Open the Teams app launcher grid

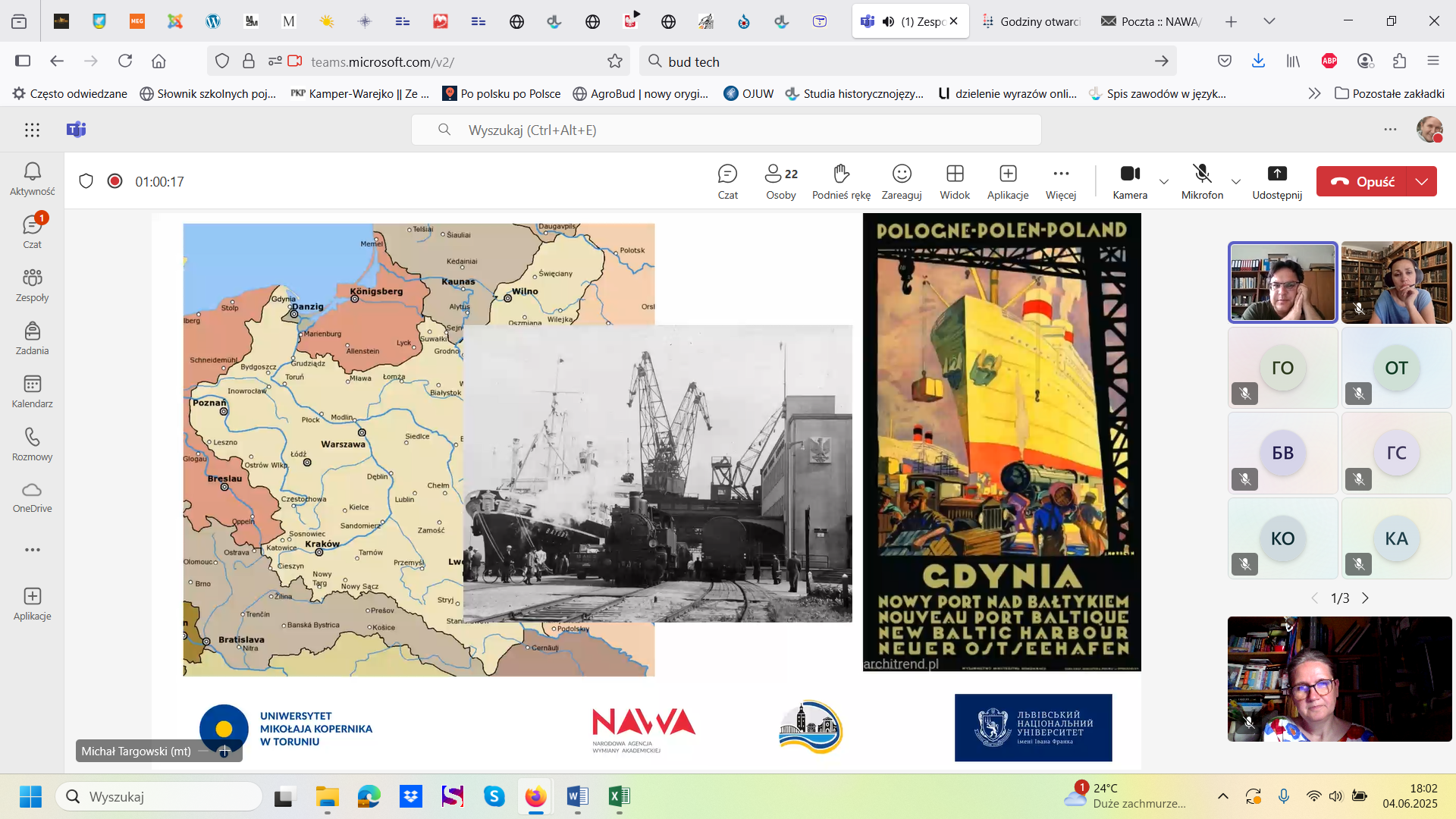[32, 130]
